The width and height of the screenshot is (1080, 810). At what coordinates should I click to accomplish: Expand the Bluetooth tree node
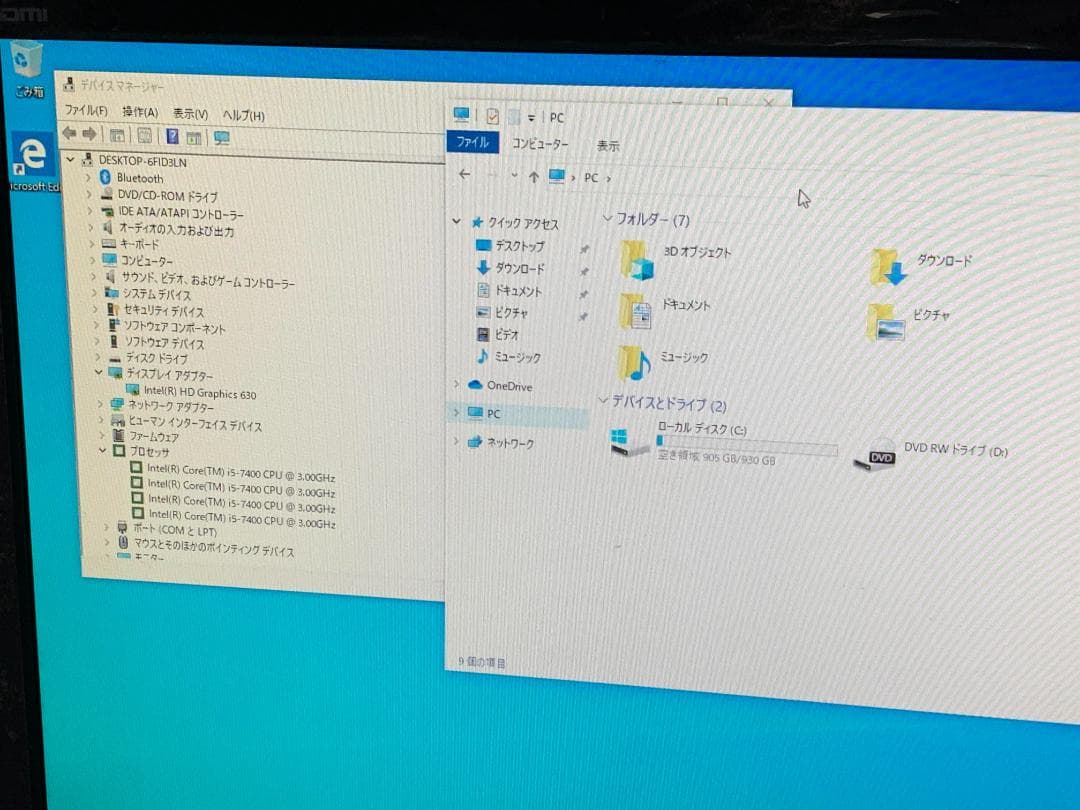(90, 178)
